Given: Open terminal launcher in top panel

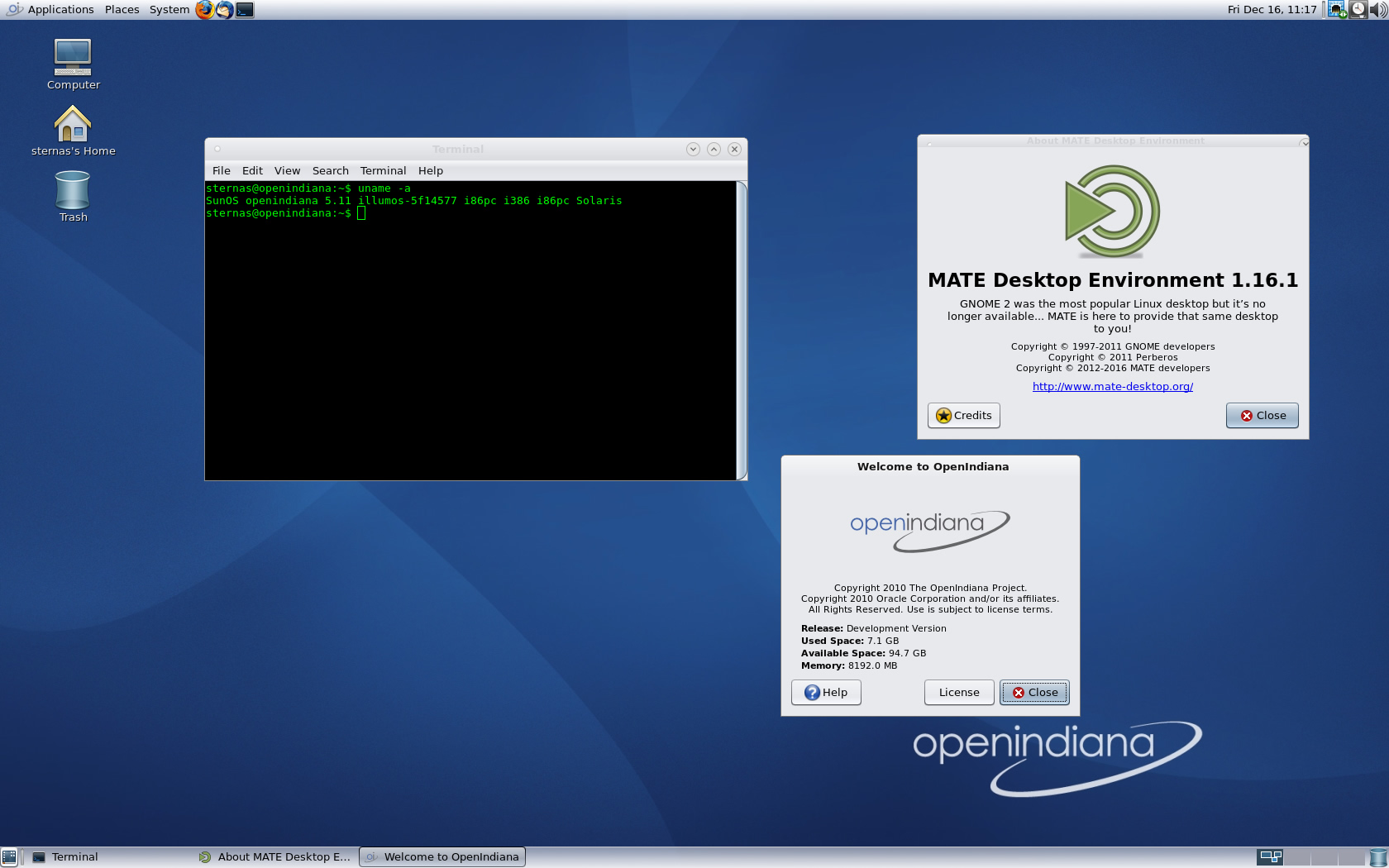Looking at the screenshot, I should point(245,10).
